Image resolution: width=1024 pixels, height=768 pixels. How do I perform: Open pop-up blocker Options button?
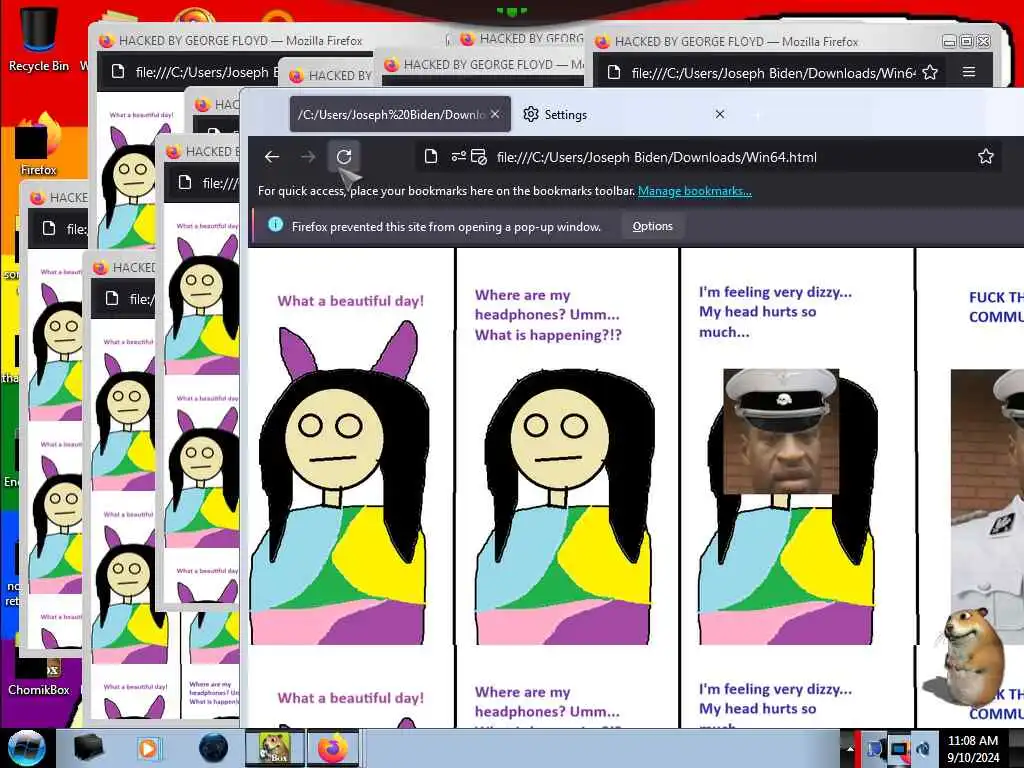pyautogui.click(x=652, y=226)
